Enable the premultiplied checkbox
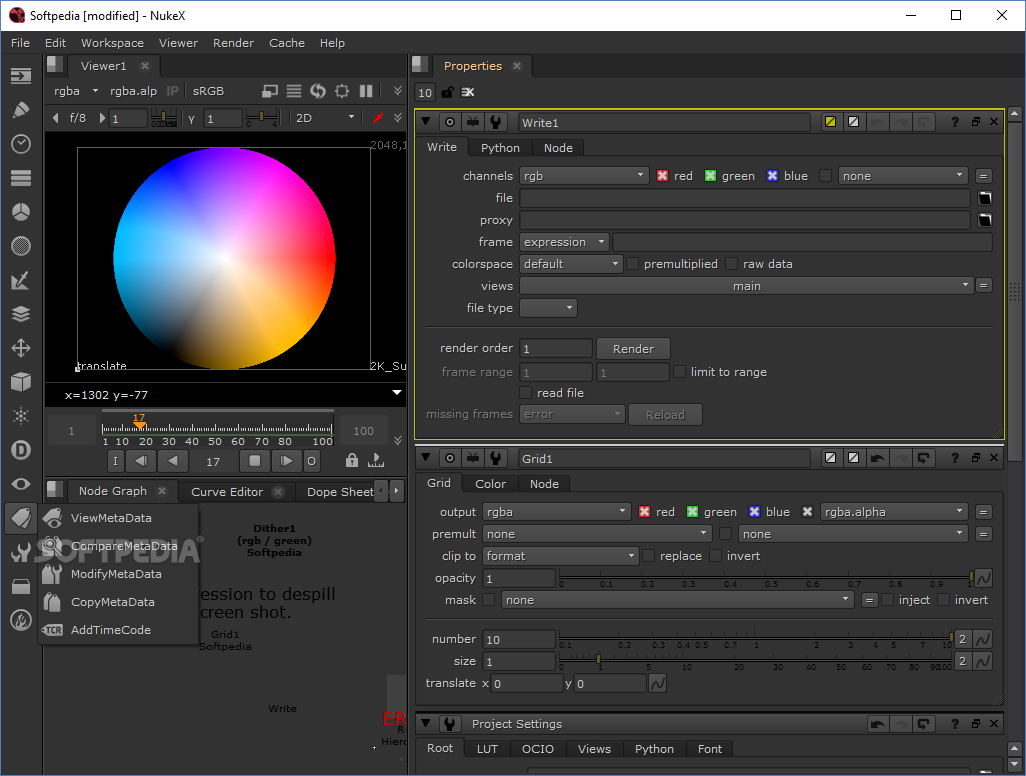This screenshot has width=1026, height=776. (x=632, y=264)
